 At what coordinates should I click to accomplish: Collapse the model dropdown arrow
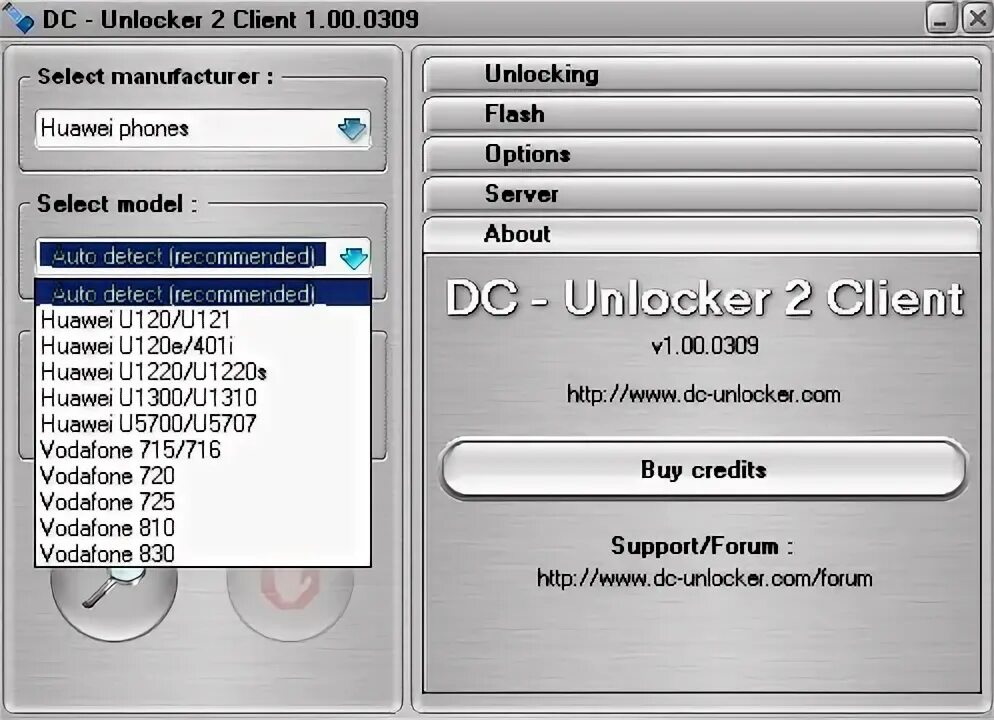(x=353, y=258)
